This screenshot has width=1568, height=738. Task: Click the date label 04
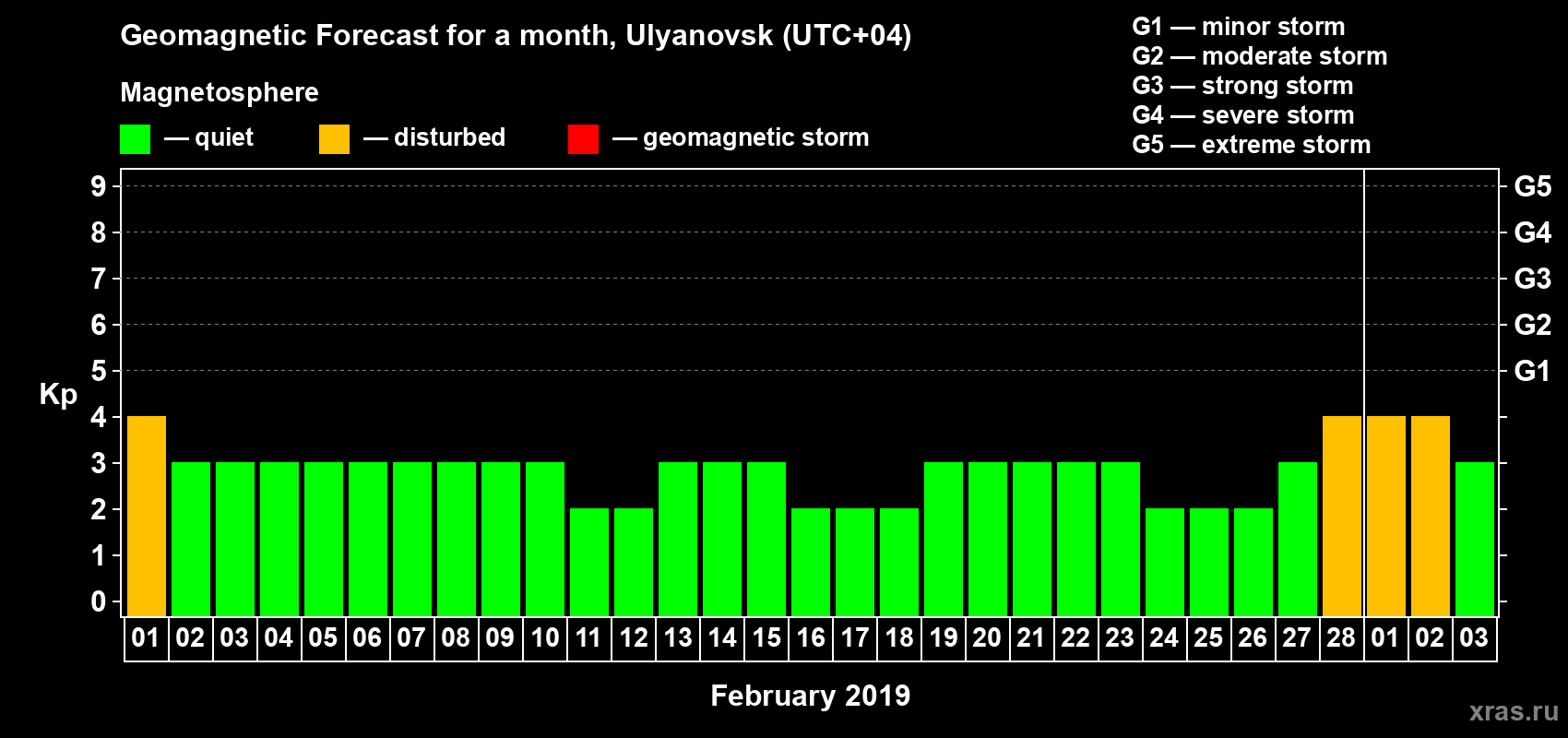pyautogui.click(x=279, y=638)
